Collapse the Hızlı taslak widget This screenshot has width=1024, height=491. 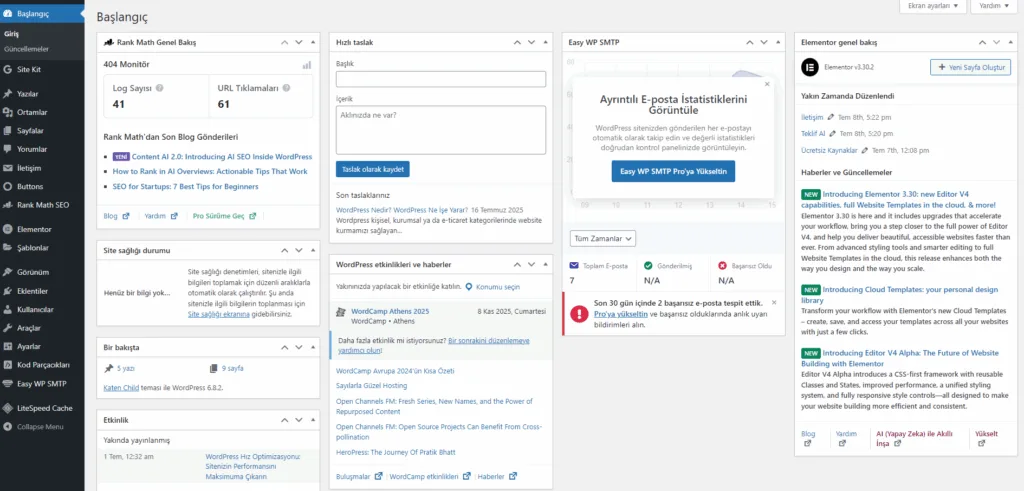(x=545, y=42)
